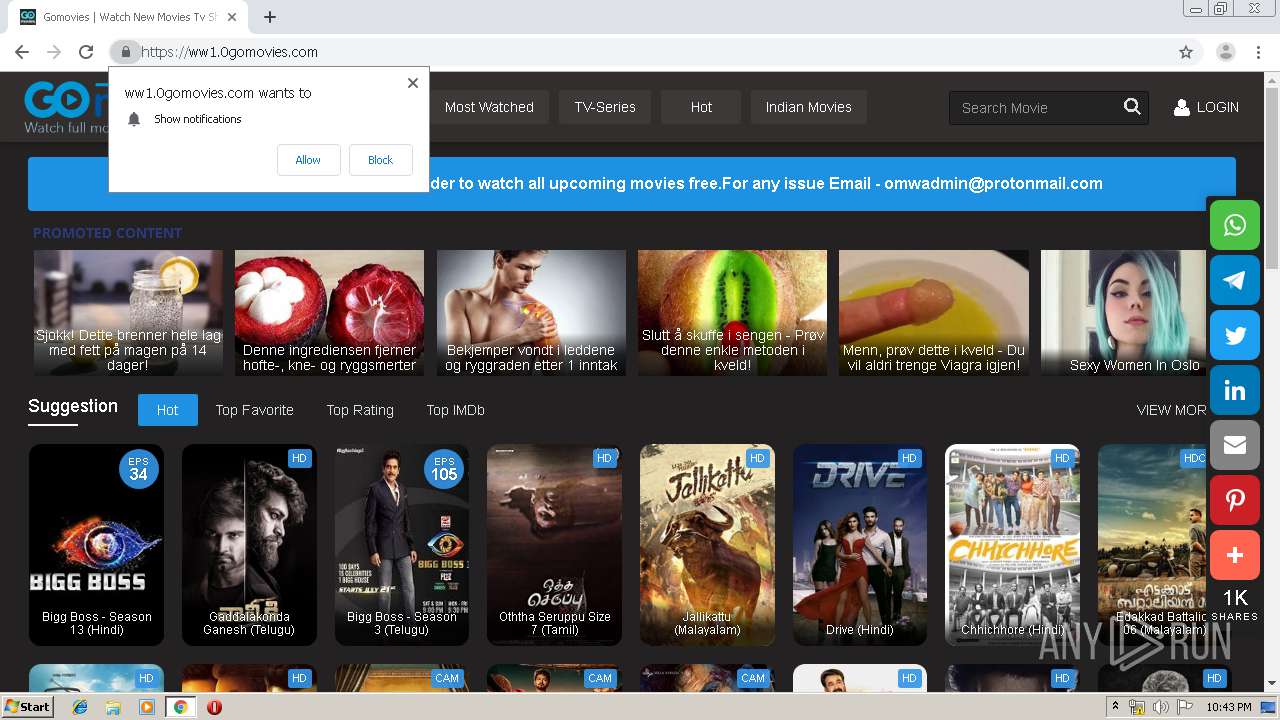The width and height of the screenshot is (1280, 720).
Task: Click the LOGIN user icon
Action: pos(1181,107)
